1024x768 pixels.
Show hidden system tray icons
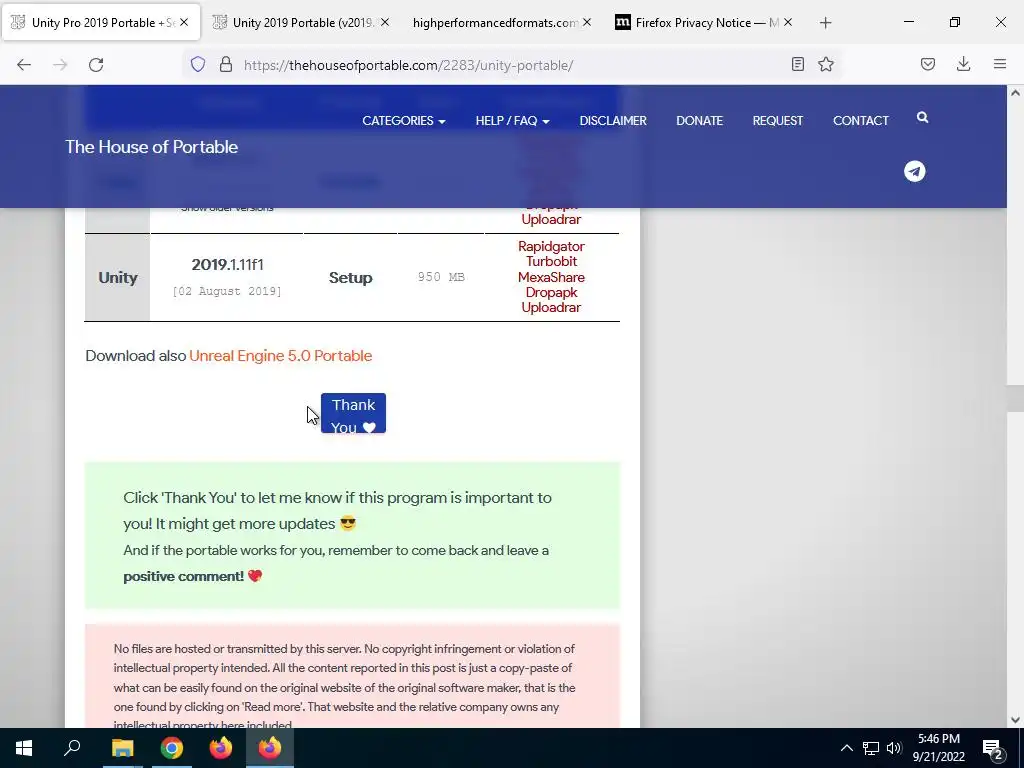click(846, 748)
